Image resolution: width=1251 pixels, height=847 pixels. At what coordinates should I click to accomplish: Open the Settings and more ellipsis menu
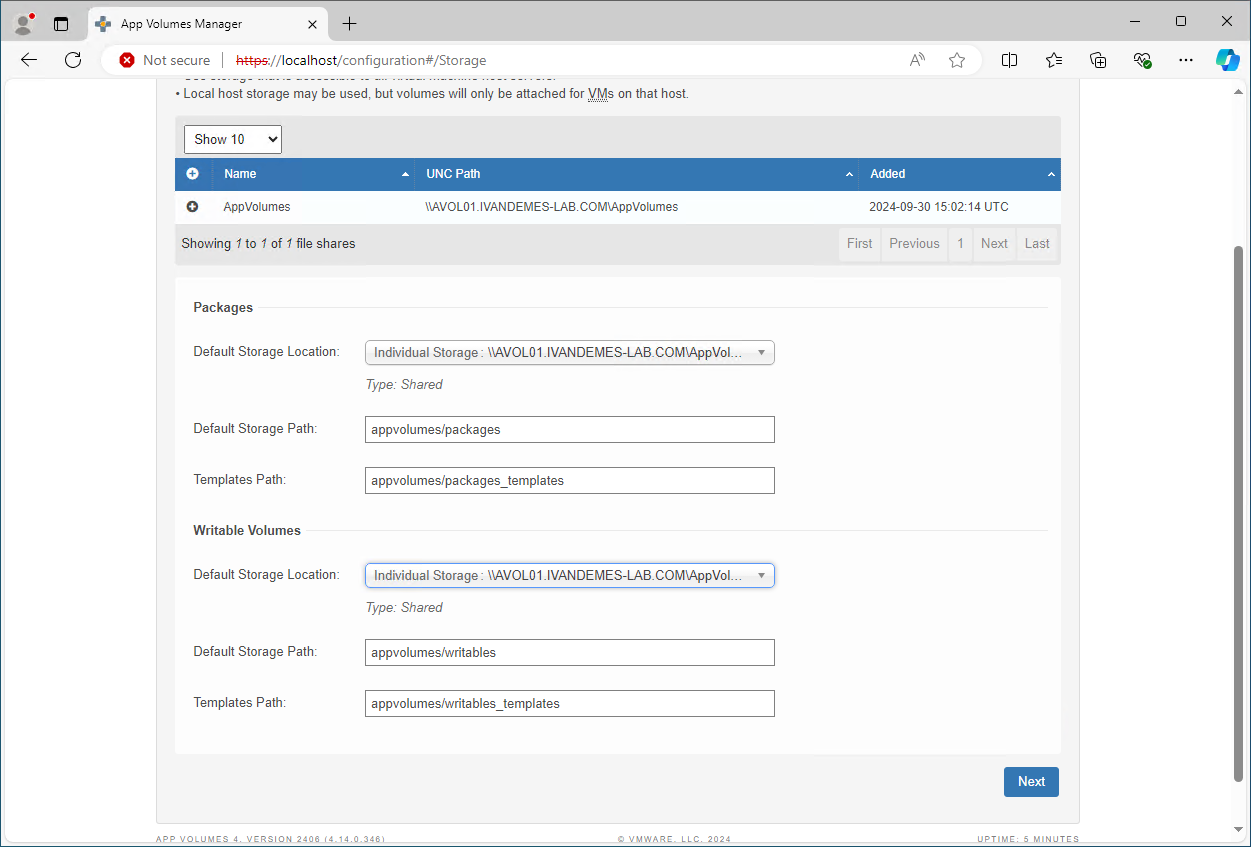click(x=1186, y=60)
